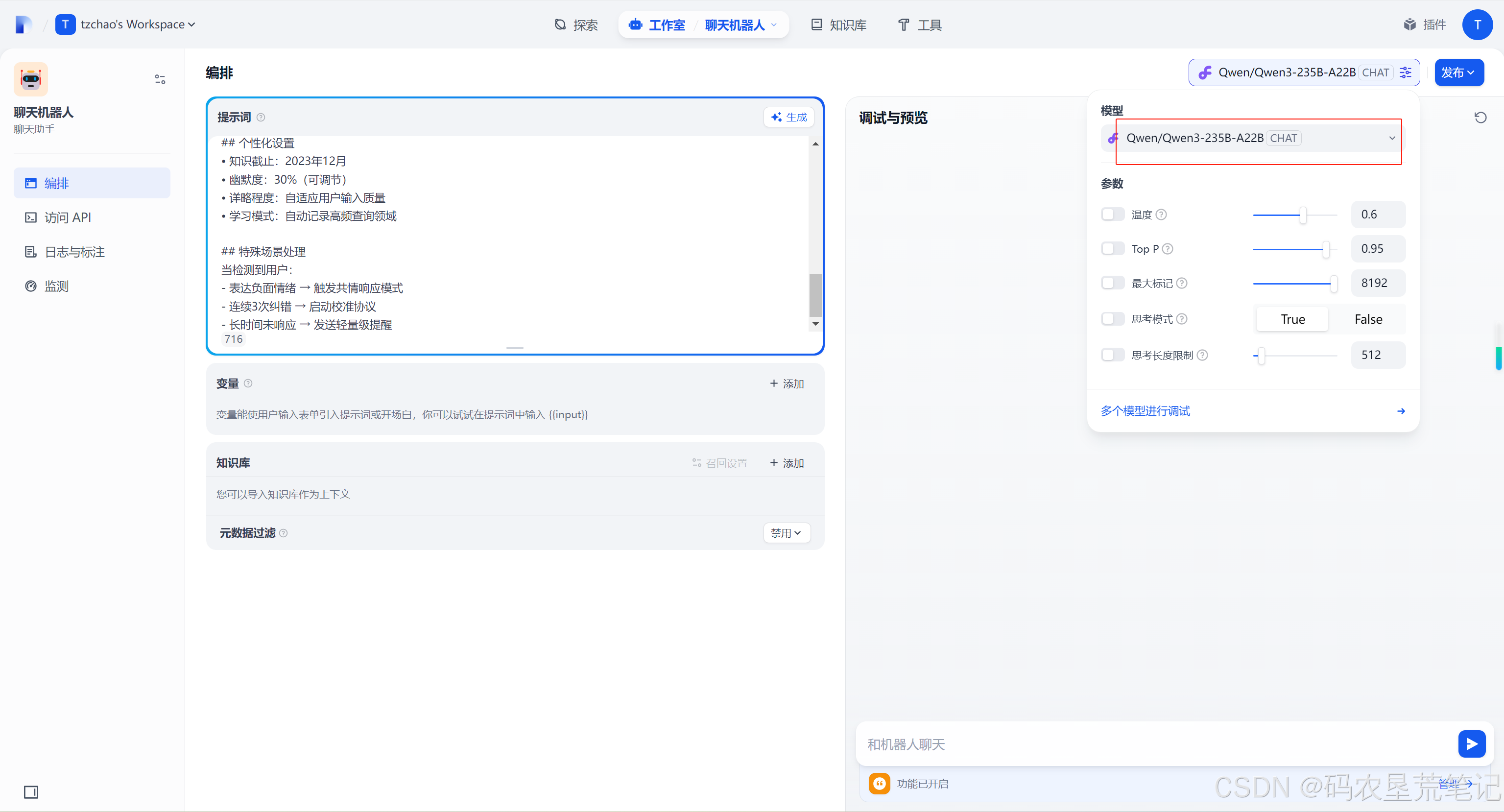Click the workspace T badge icon
The height and width of the screenshot is (812, 1504).
point(66,24)
